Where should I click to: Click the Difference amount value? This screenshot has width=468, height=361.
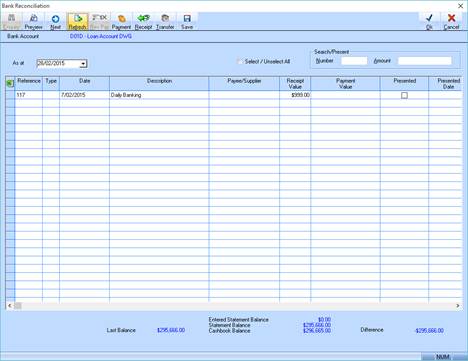(x=429, y=330)
